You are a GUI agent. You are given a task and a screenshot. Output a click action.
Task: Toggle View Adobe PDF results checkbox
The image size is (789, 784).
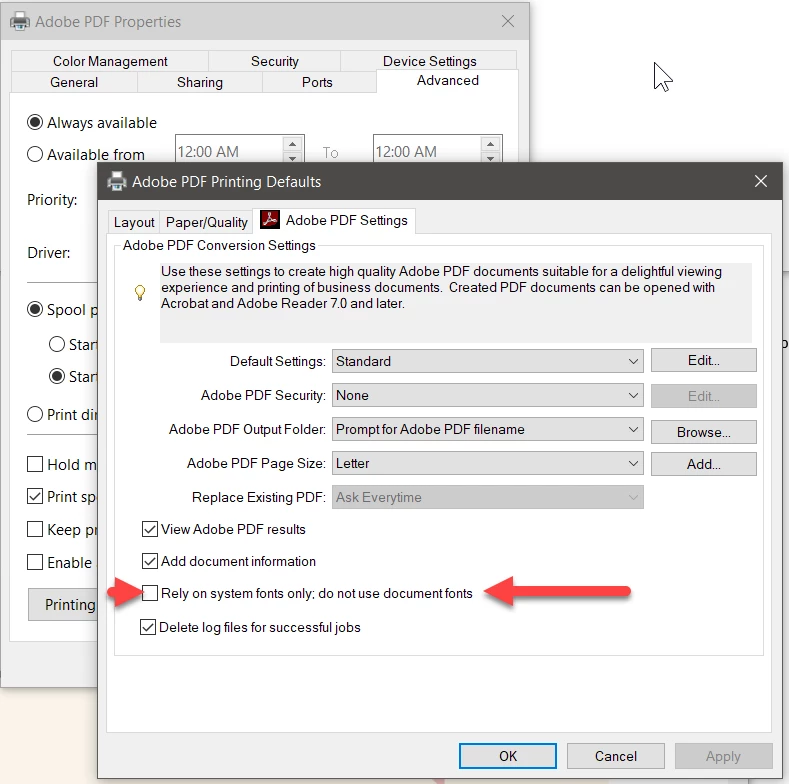(149, 529)
